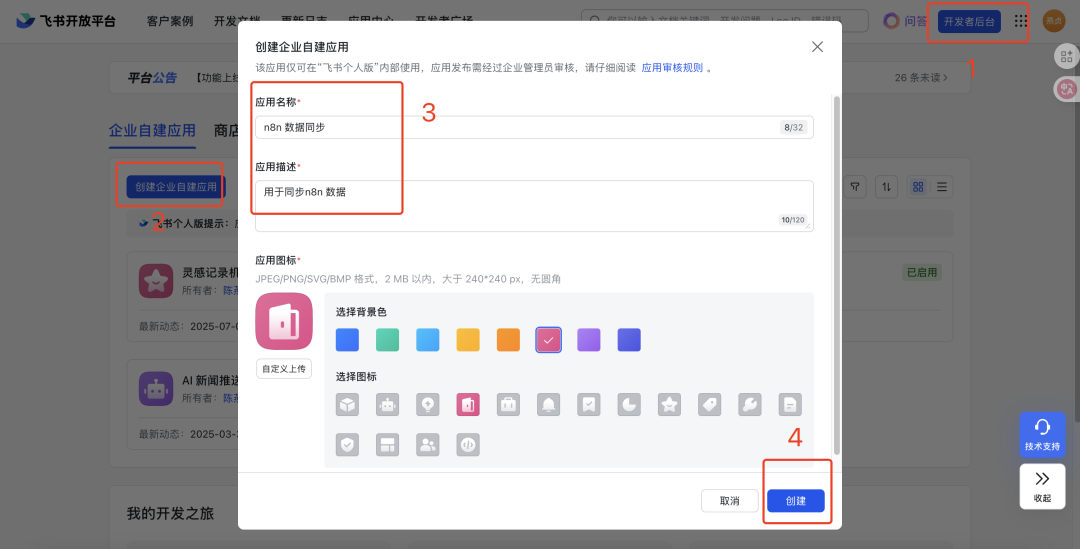The image size is (1080, 549).
Task: Select the green background color swatch
Action: click(x=388, y=340)
